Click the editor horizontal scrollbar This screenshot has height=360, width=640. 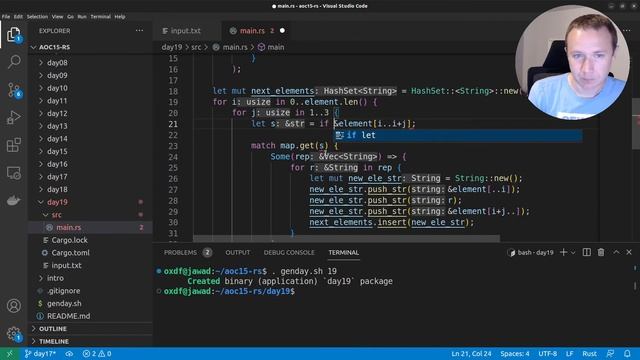pos(346,238)
